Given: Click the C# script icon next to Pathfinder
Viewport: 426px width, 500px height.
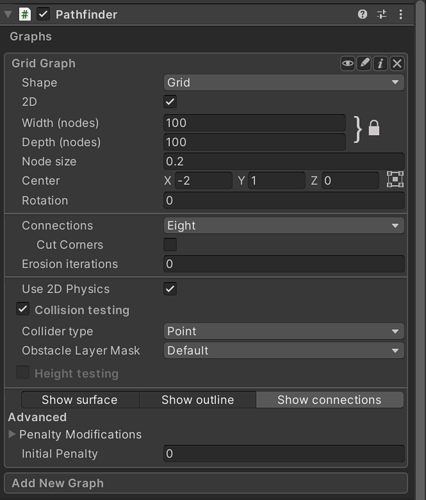Looking at the screenshot, I should click(x=25, y=14).
